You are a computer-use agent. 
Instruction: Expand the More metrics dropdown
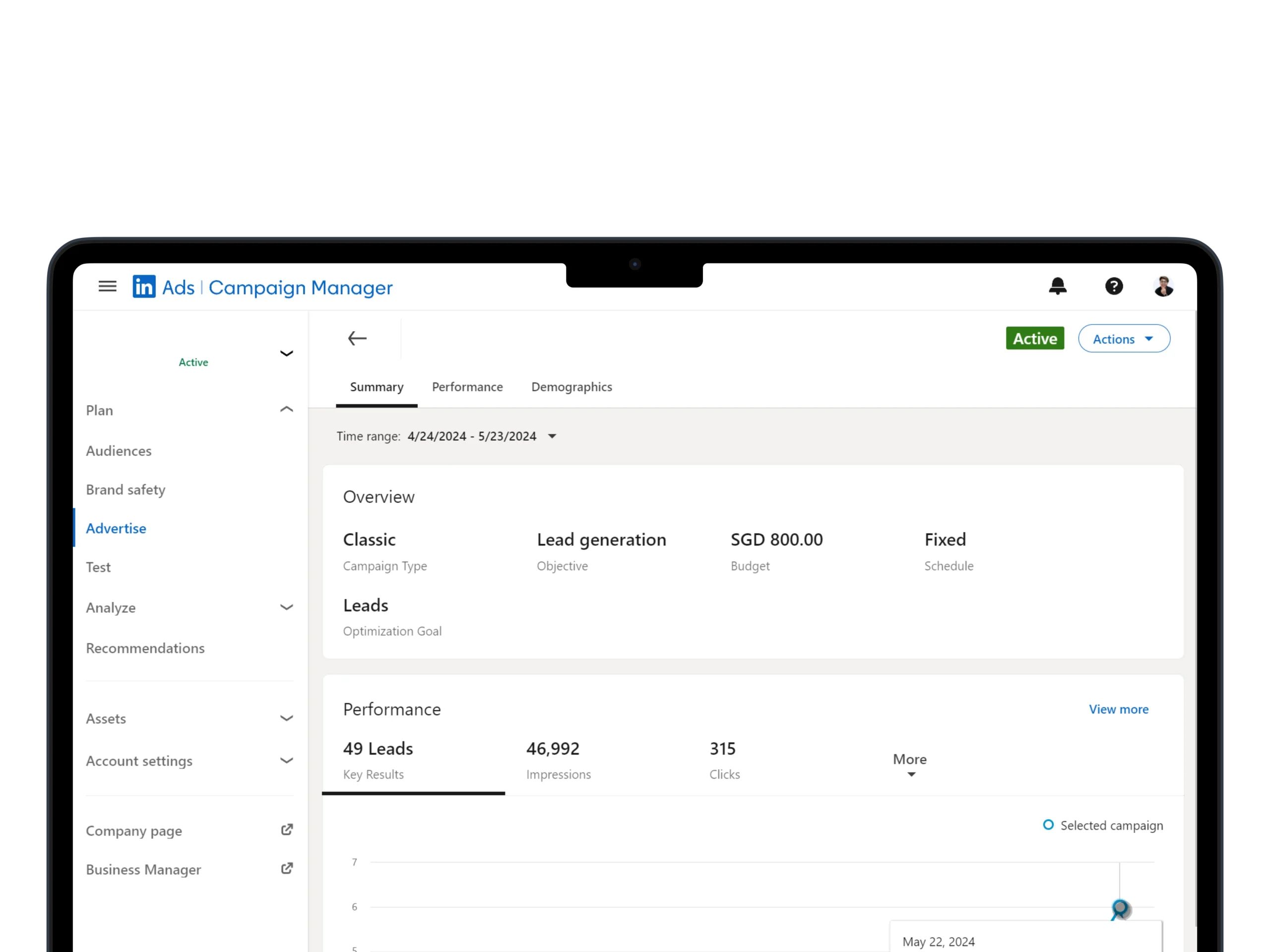(x=910, y=765)
